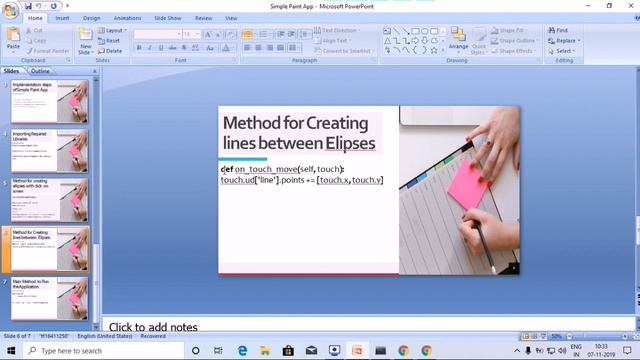The height and width of the screenshot is (360, 640).
Task: Open Arrange dropdown
Action: tap(458, 40)
